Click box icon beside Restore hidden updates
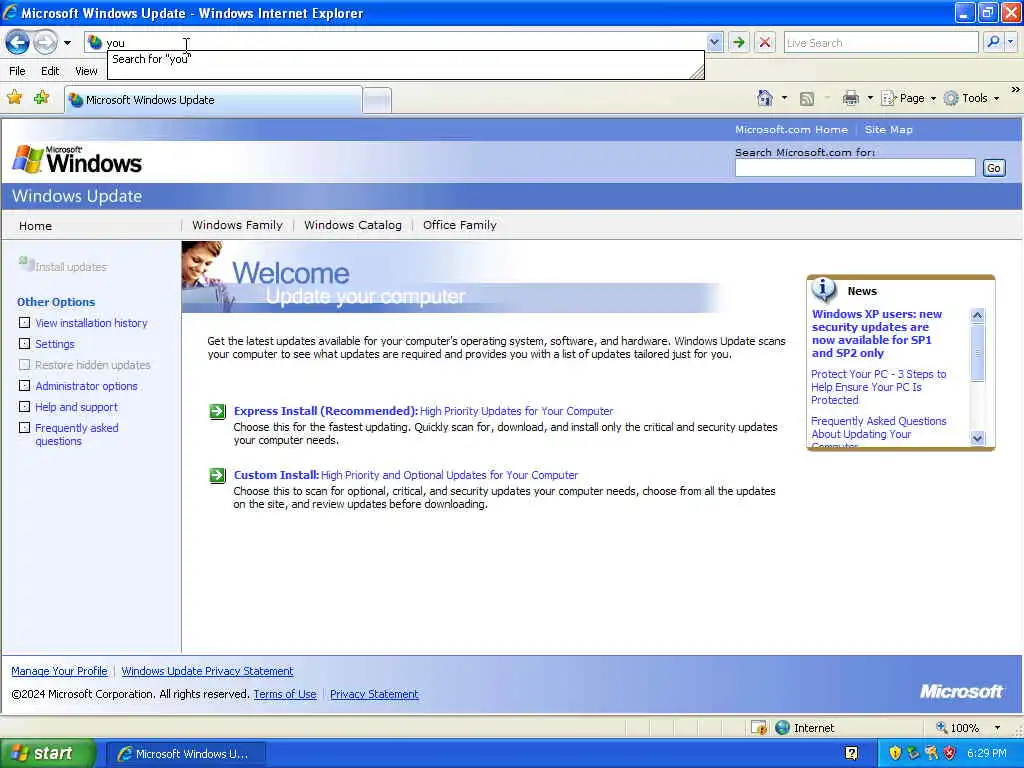 24,364
